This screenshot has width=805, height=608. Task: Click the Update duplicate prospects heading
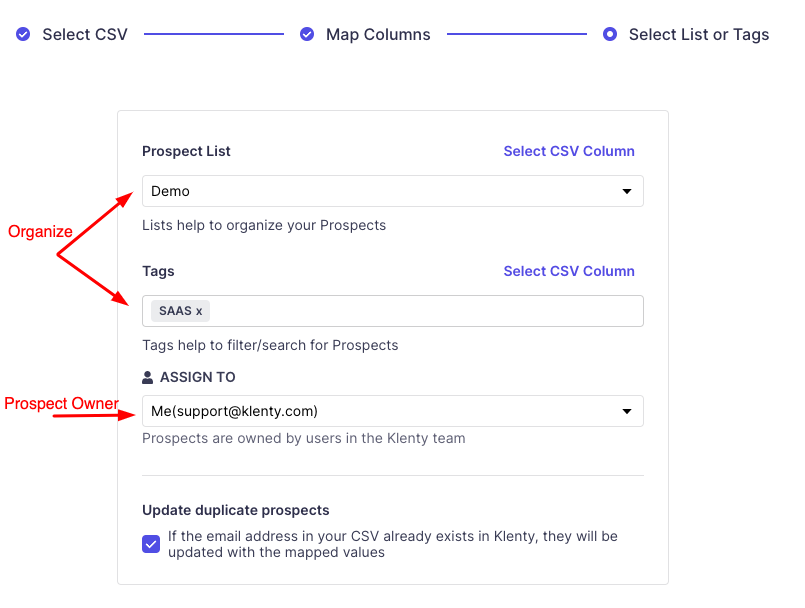(236, 510)
